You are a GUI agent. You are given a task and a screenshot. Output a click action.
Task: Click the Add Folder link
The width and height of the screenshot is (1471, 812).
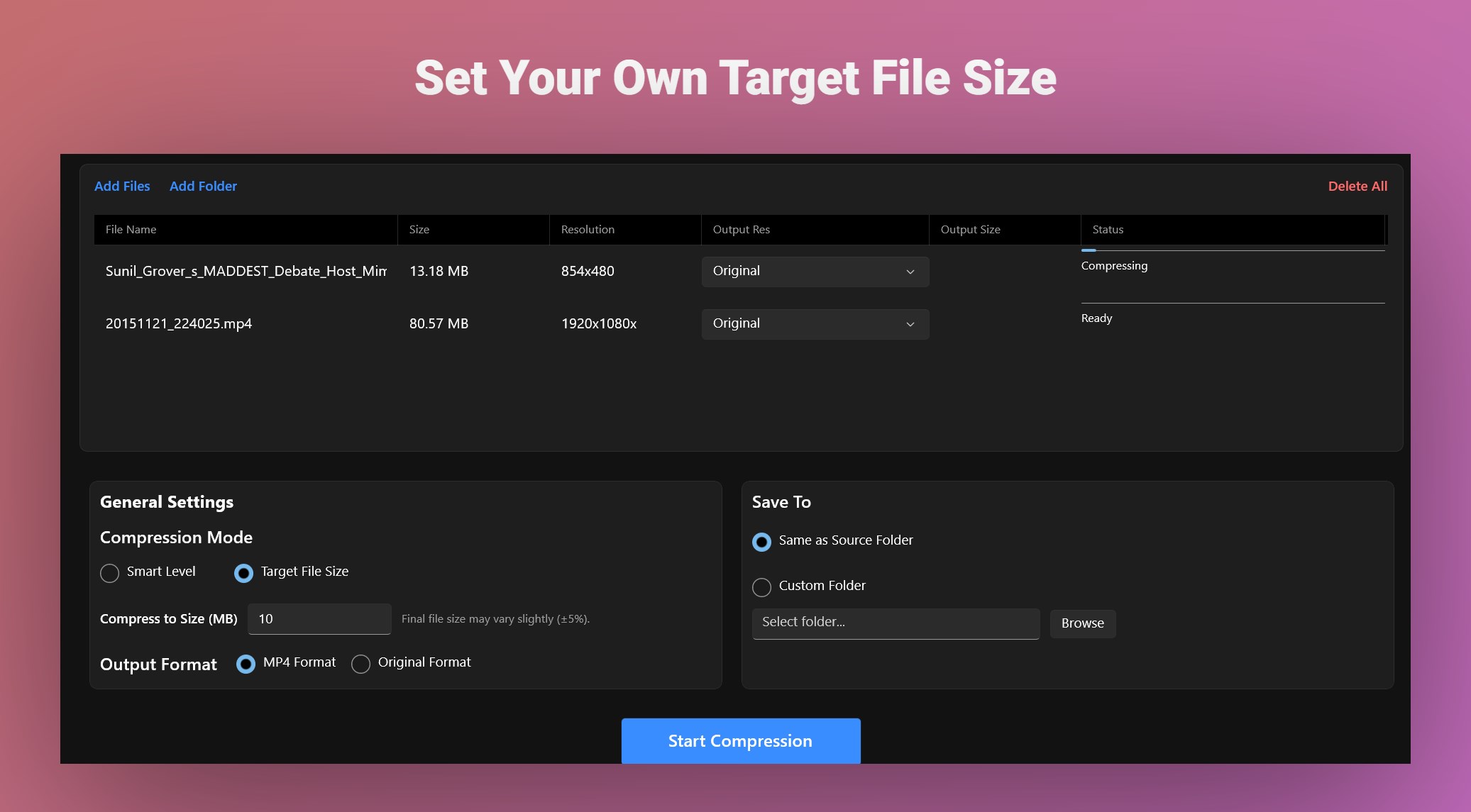coord(203,186)
